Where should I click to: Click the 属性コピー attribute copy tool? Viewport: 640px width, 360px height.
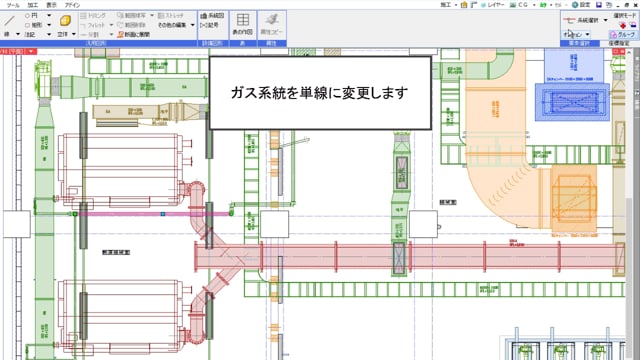(x=272, y=24)
